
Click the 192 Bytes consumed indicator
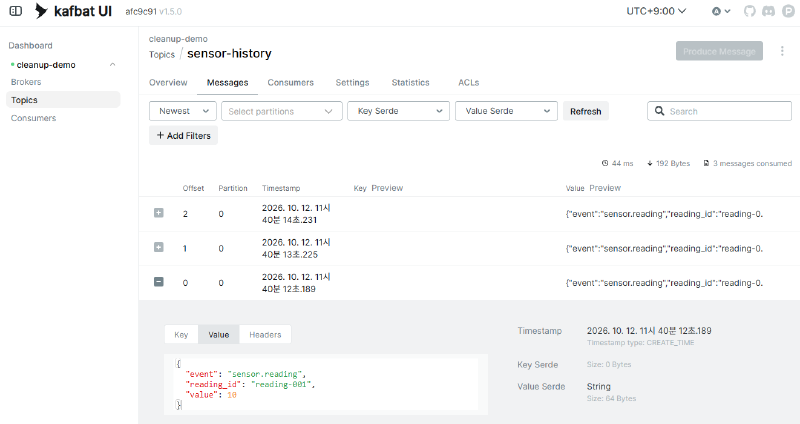668,163
